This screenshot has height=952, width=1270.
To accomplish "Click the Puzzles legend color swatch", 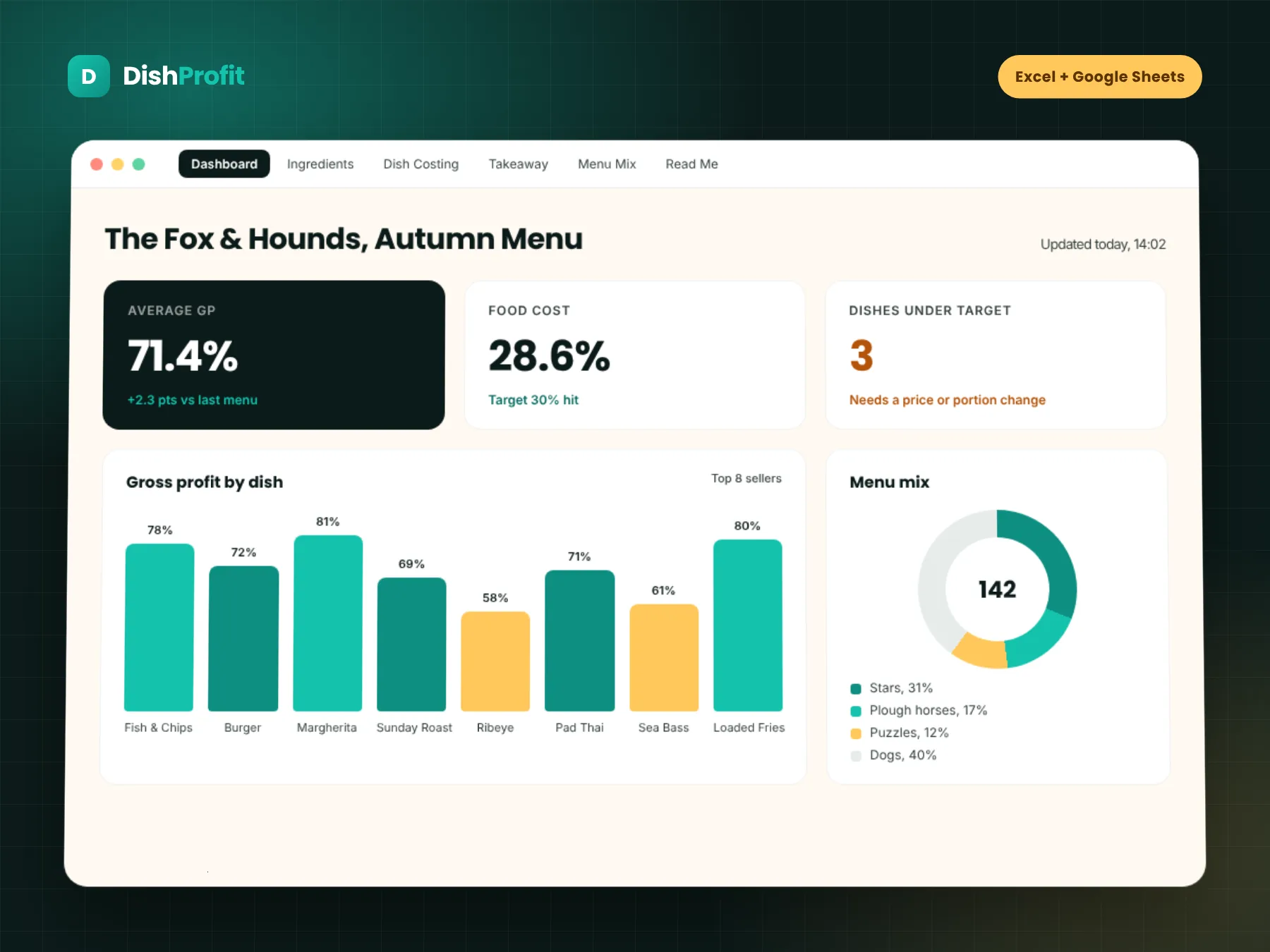I will pyautogui.click(x=856, y=733).
